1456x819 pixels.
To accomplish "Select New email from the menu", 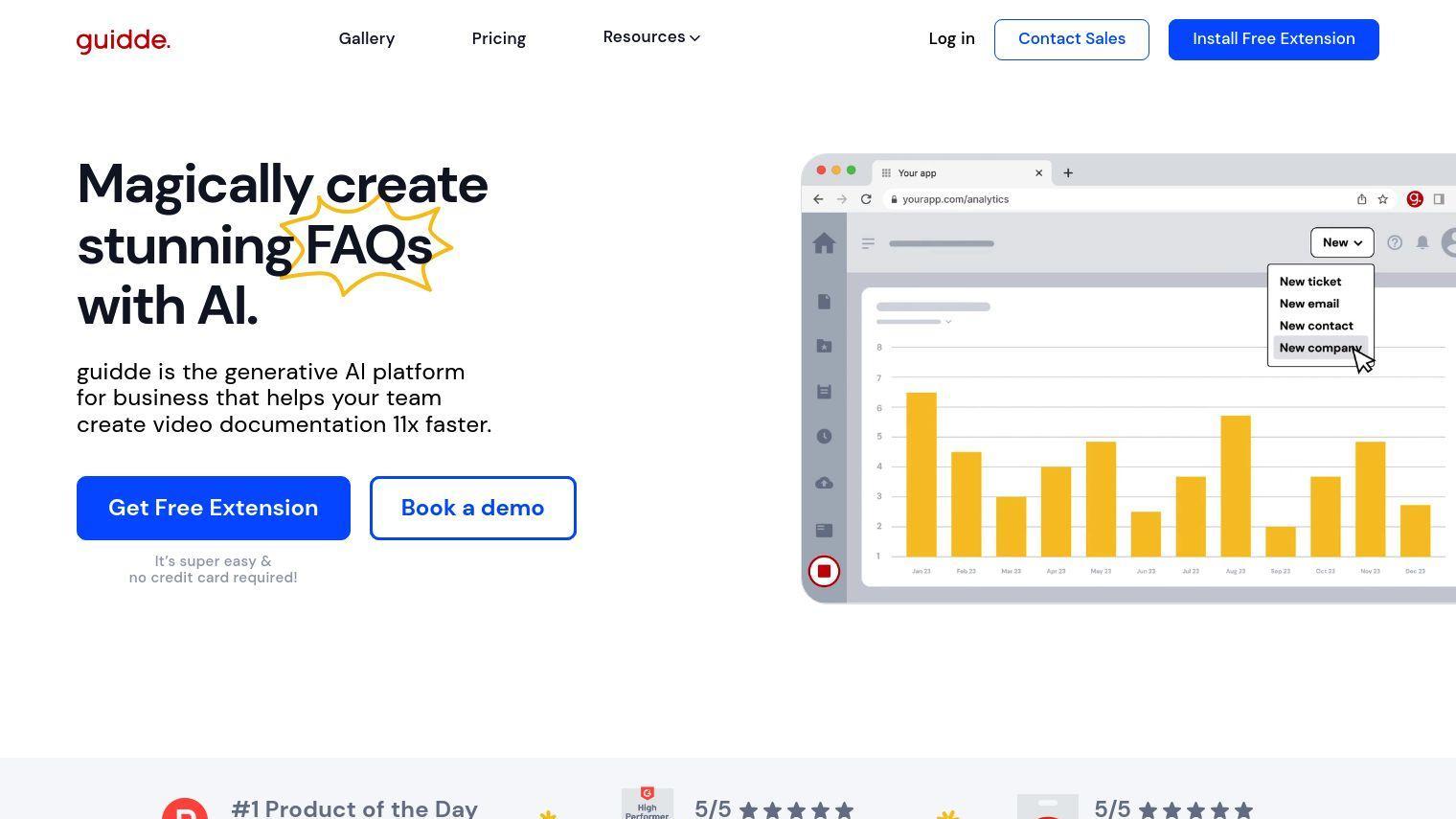I will (x=1309, y=304).
